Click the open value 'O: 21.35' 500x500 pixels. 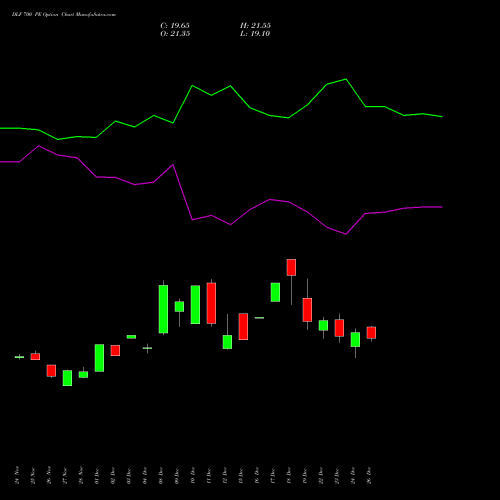175,34
